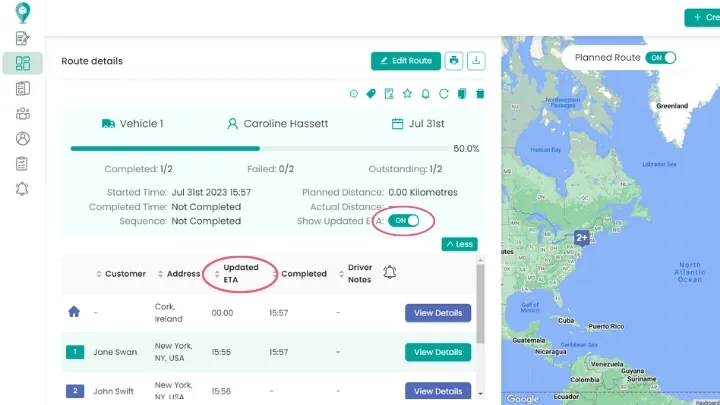Click the refresh circular arrow icon

point(443,94)
